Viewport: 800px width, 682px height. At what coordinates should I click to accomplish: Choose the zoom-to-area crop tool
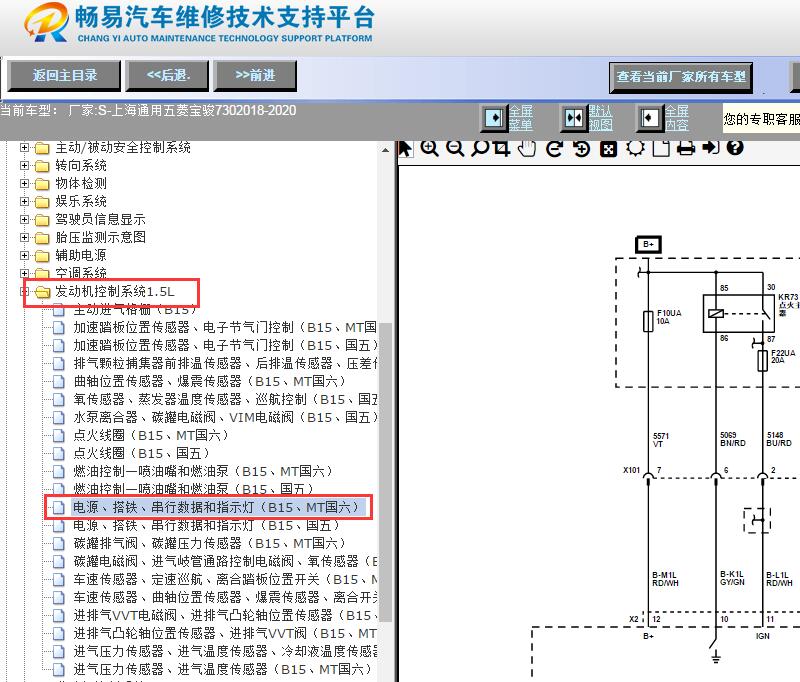502,148
